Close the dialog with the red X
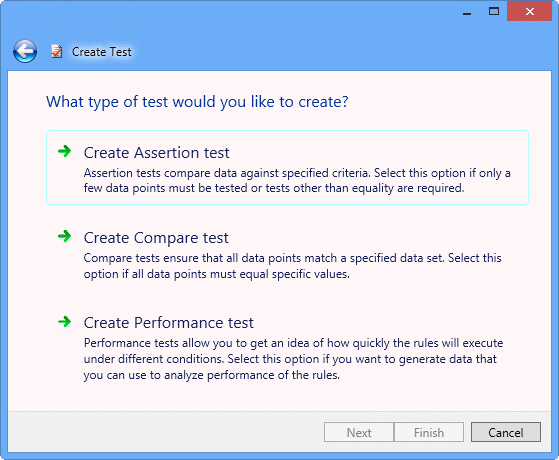This screenshot has height=460, width=559. point(529,11)
